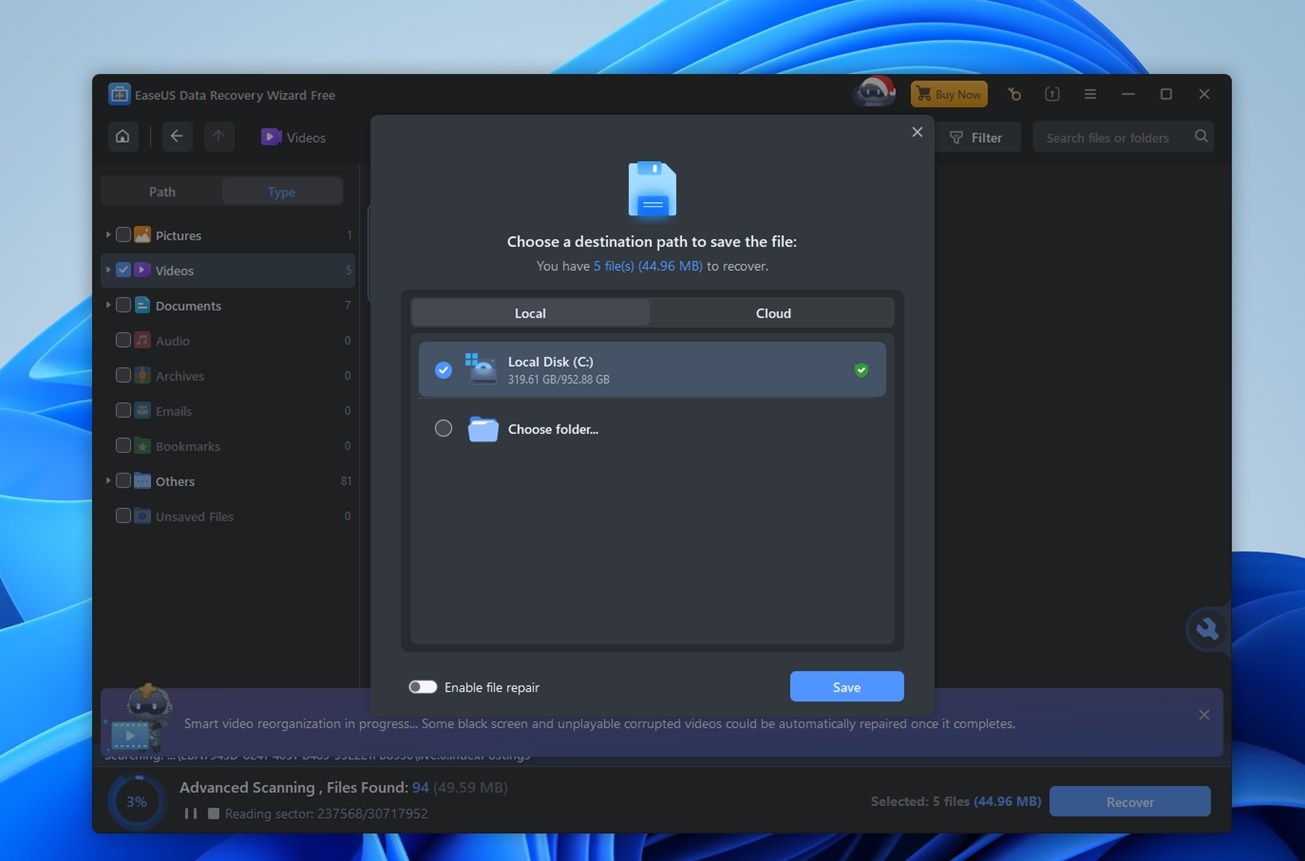This screenshot has width=1305, height=861.
Task: Click the Santa robot assistant icon
Action: coord(874,92)
